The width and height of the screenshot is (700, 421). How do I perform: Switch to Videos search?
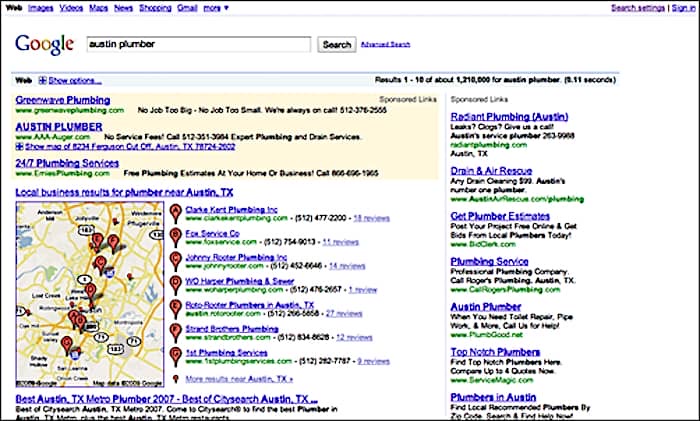pos(71,8)
